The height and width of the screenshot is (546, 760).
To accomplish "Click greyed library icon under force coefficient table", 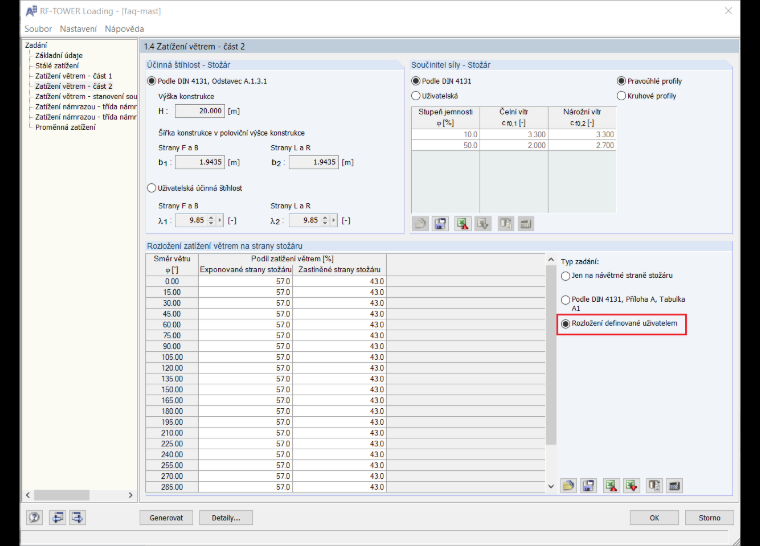I will coord(506,224).
